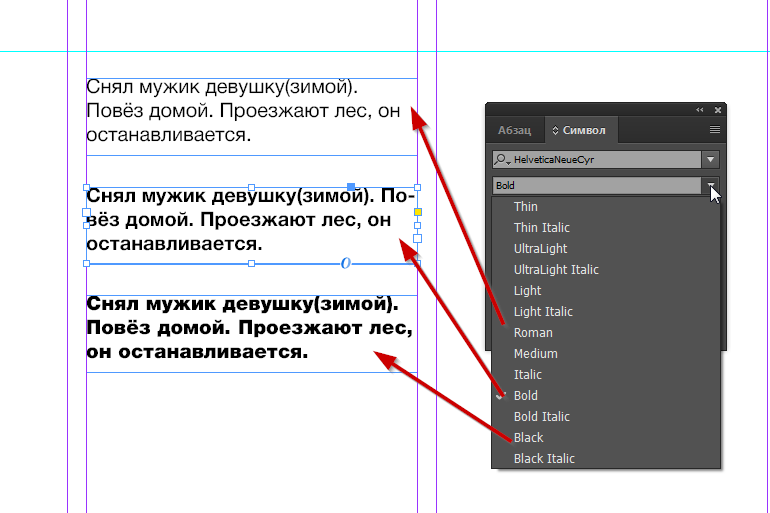
Task: Switch to the Символ tab
Action: [x=584, y=130]
